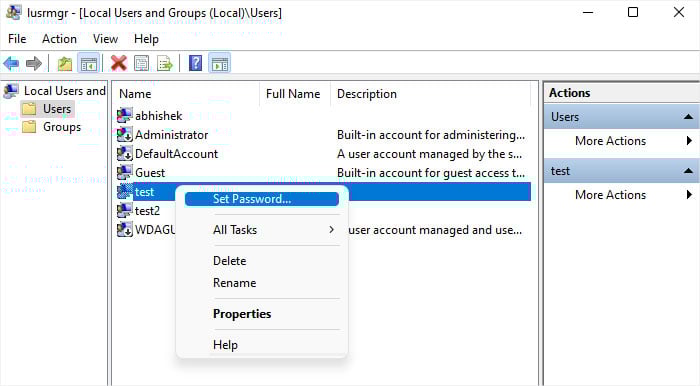The width and height of the screenshot is (700, 386).
Task: Select the Administrator user name
Action: (171, 135)
